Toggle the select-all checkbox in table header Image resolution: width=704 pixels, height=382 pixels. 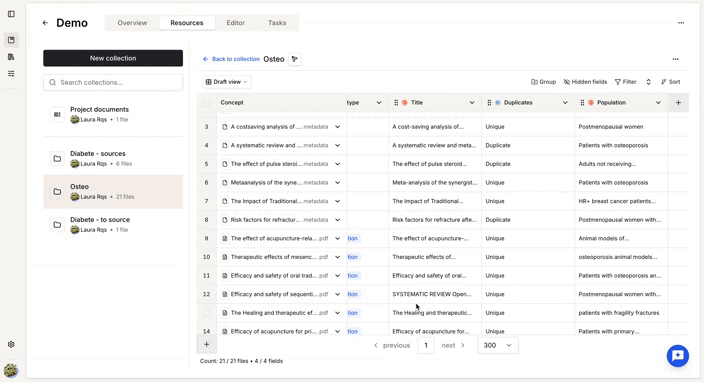point(207,103)
